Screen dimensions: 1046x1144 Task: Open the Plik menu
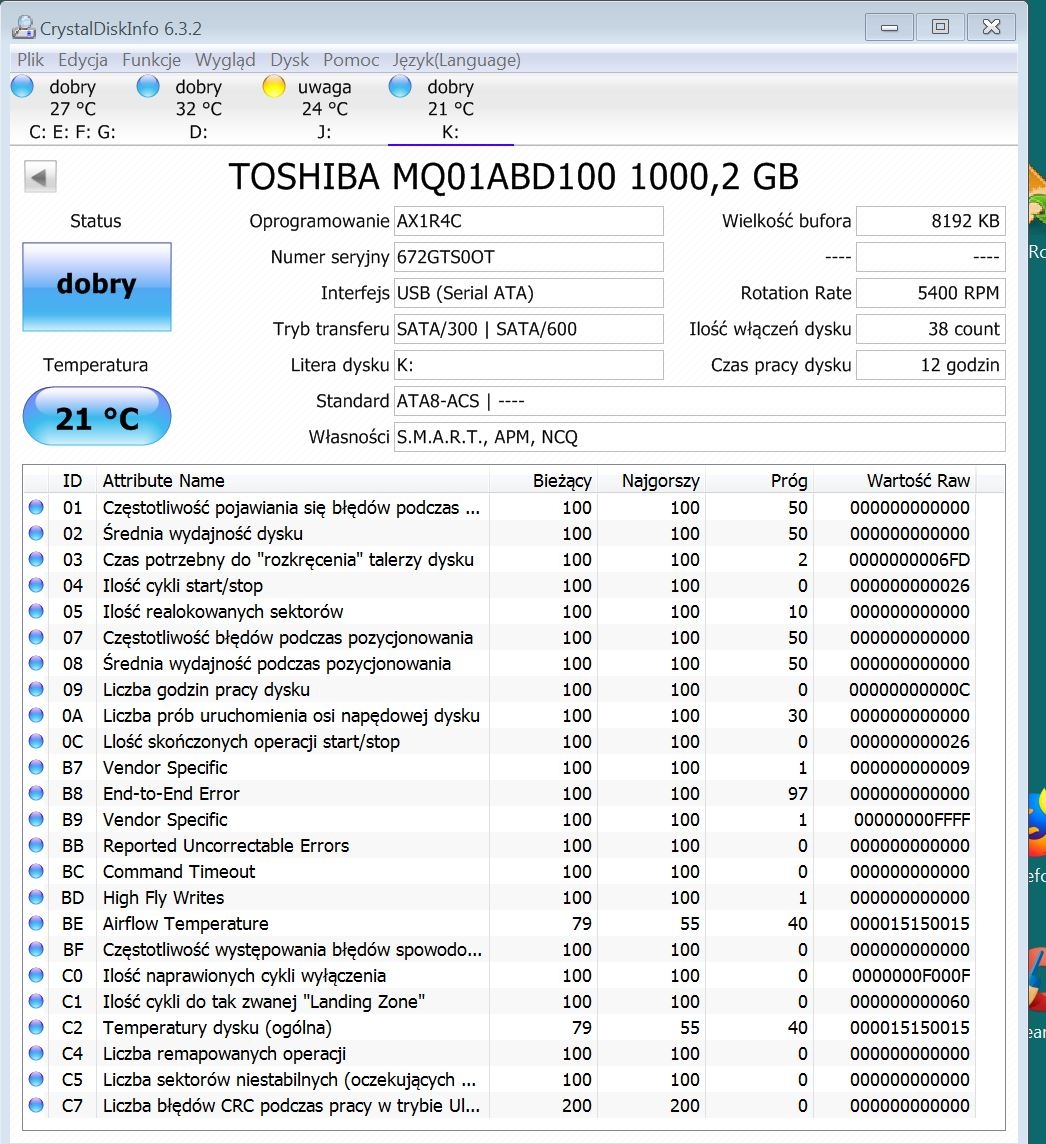coord(31,60)
